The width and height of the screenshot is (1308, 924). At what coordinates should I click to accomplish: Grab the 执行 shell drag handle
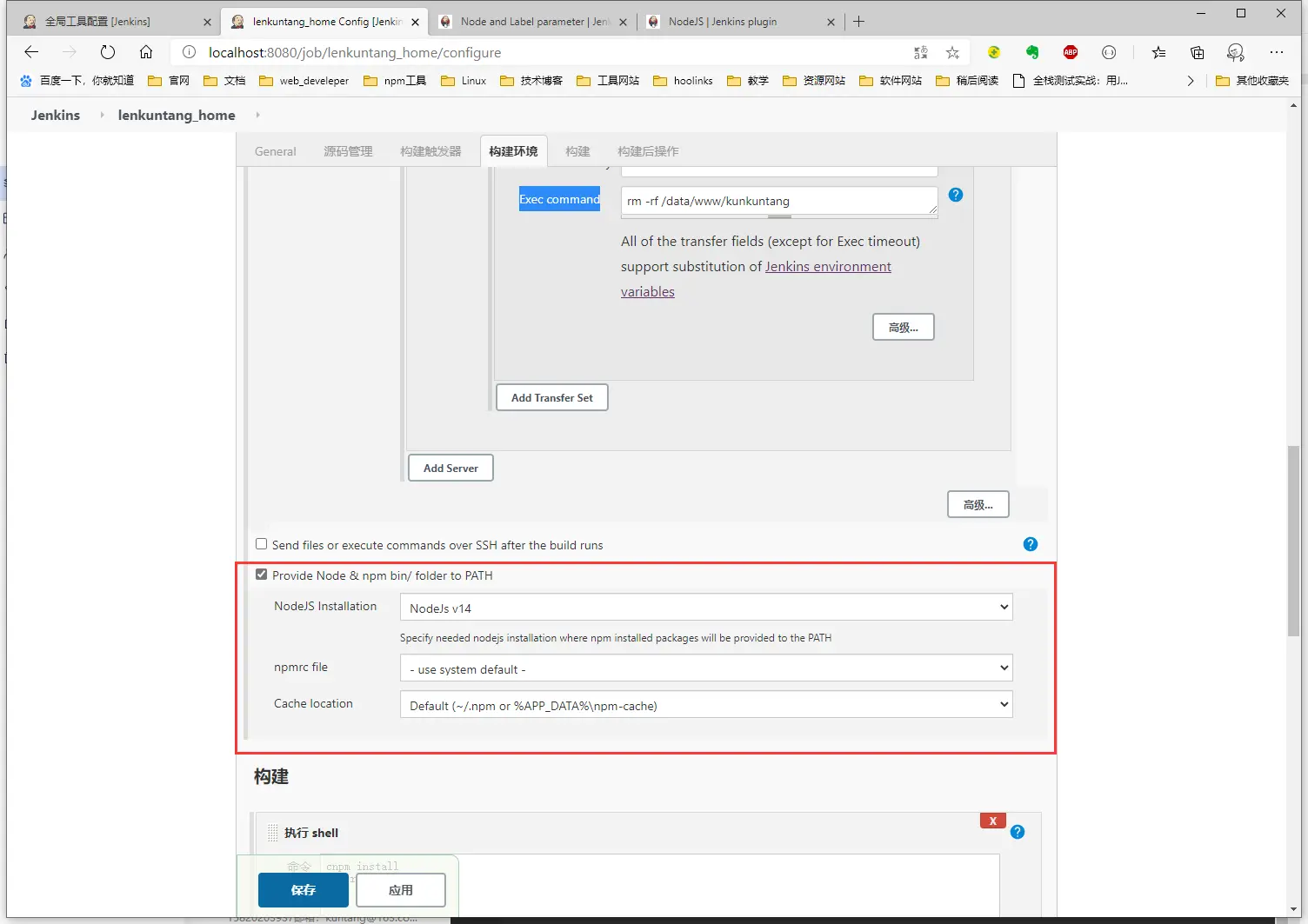click(x=272, y=832)
